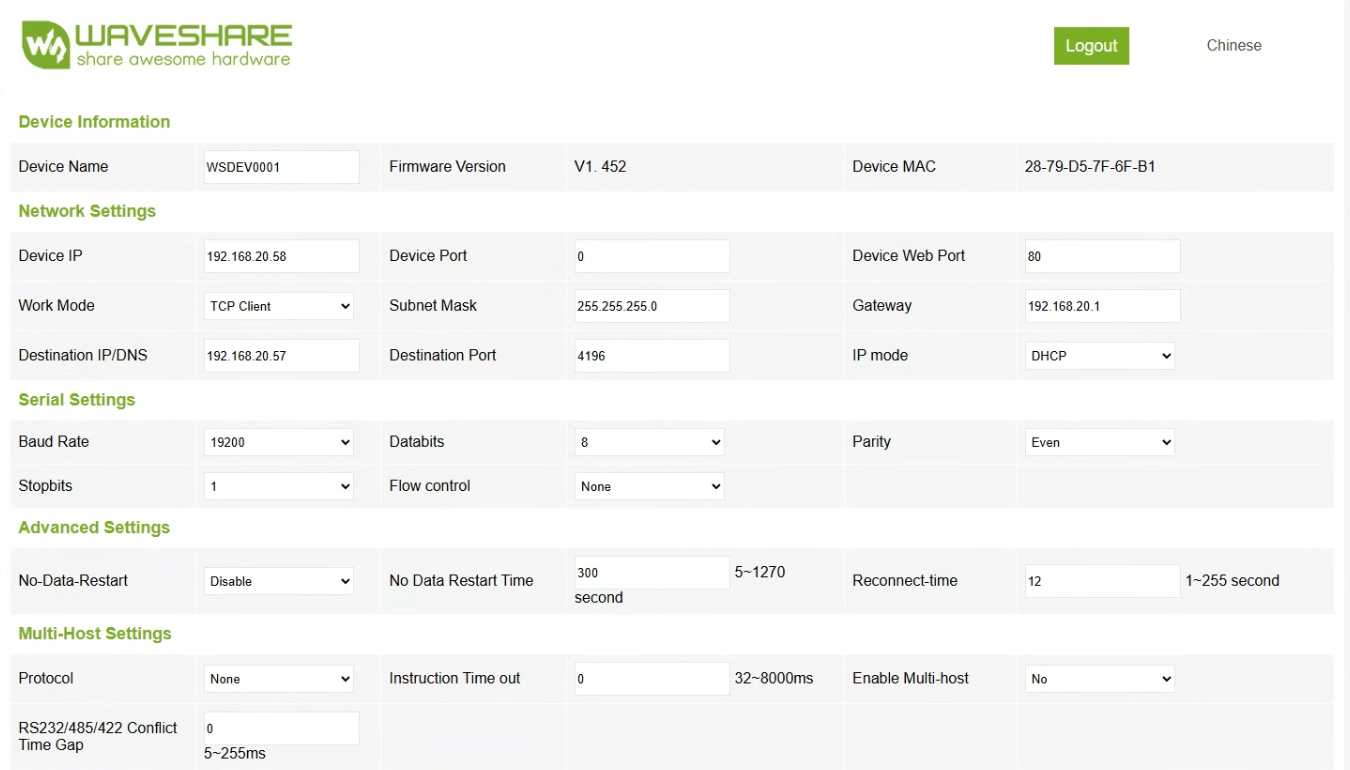Focus the Device IP field
Screen dimensions: 1350x770
(x=281, y=256)
